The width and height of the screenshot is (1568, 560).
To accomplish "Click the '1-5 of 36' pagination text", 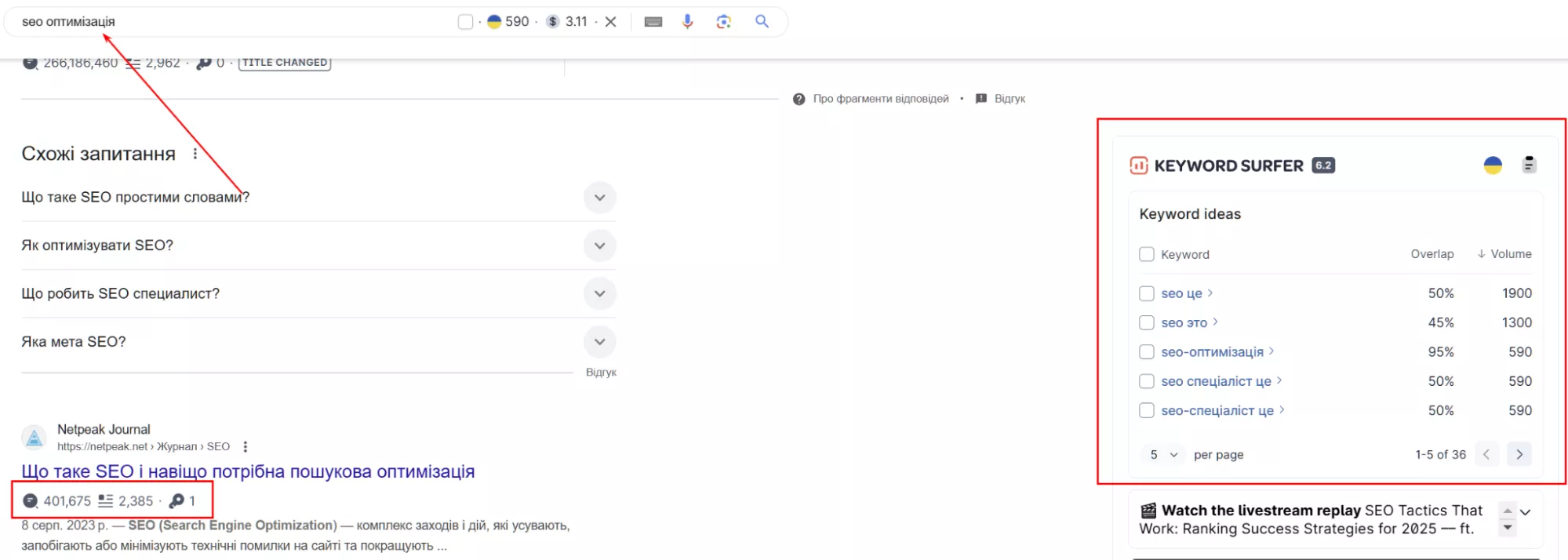I will (x=1440, y=455).
